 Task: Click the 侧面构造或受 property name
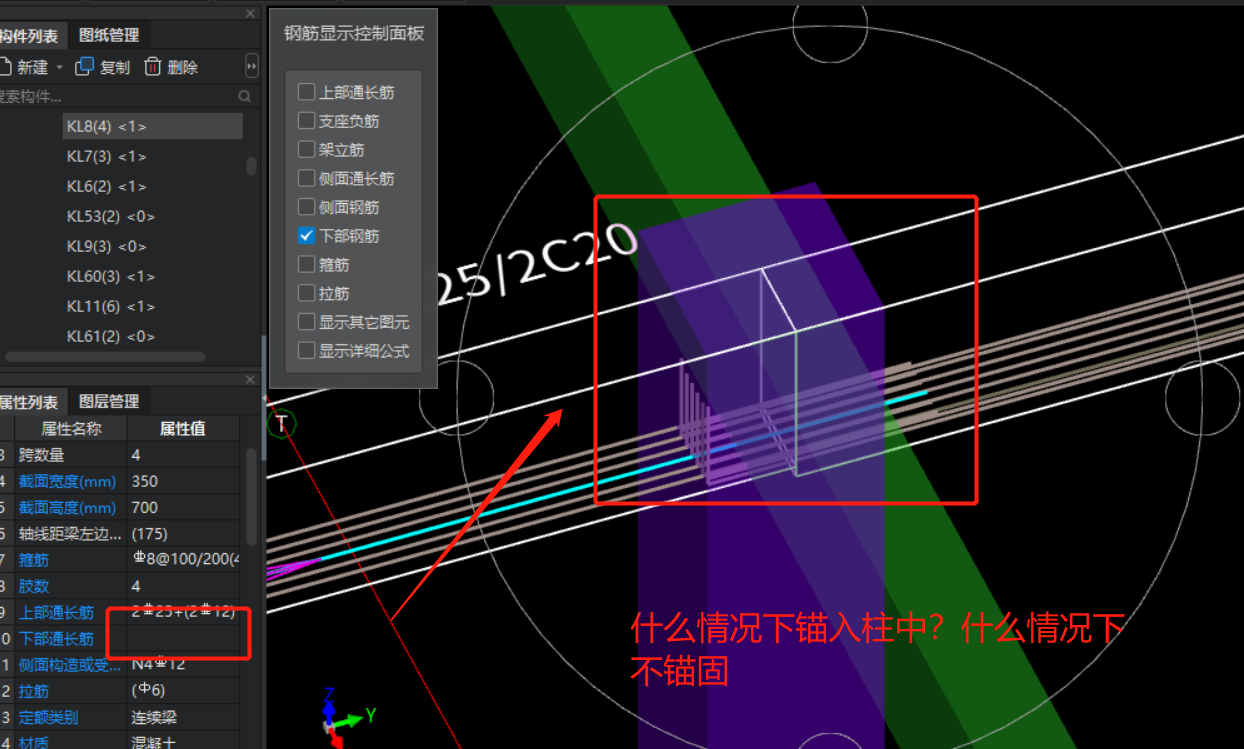click(69, 664)
